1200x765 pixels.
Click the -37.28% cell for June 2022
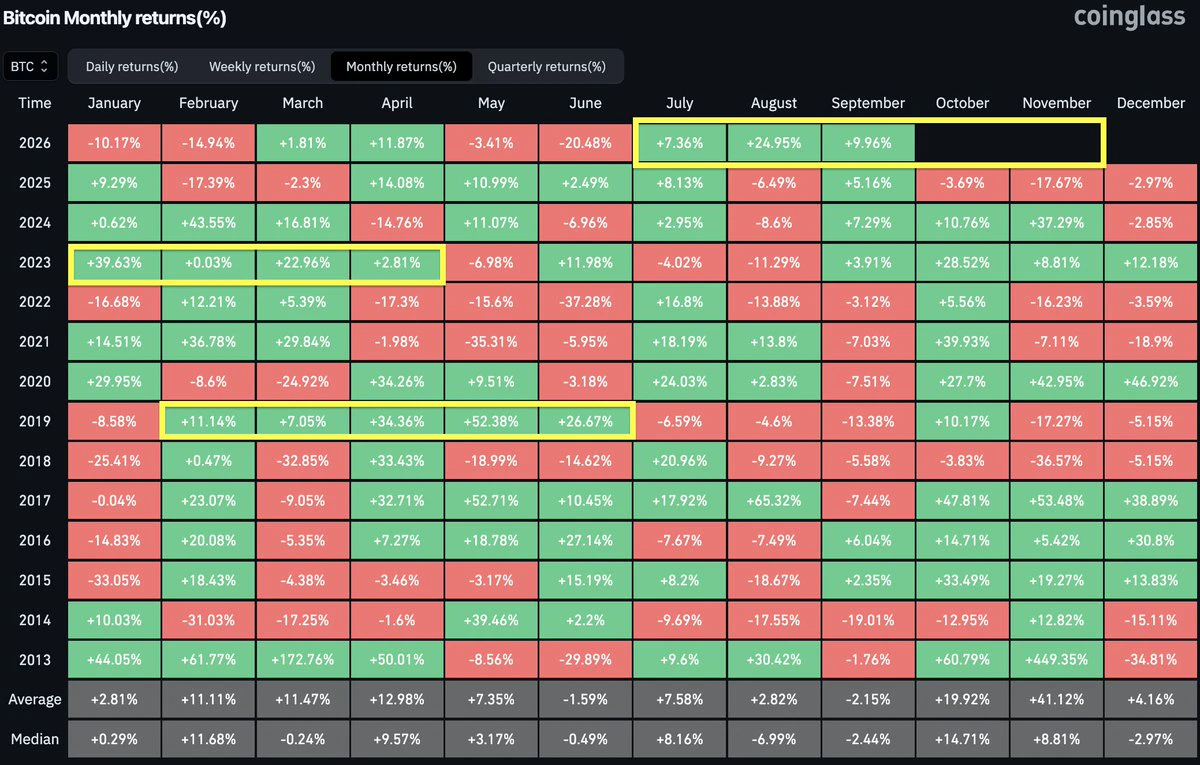585,302
